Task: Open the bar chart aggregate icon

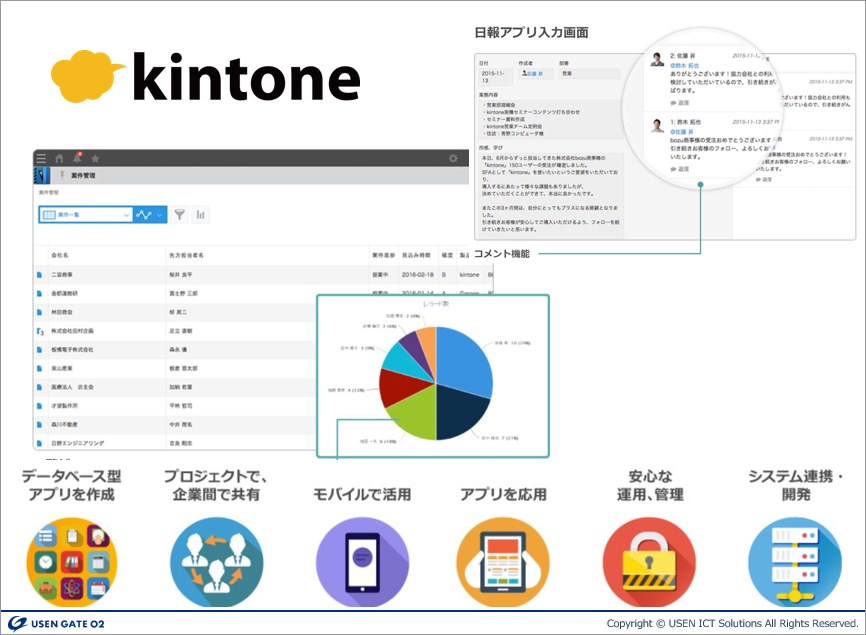Action: point(200,214)
